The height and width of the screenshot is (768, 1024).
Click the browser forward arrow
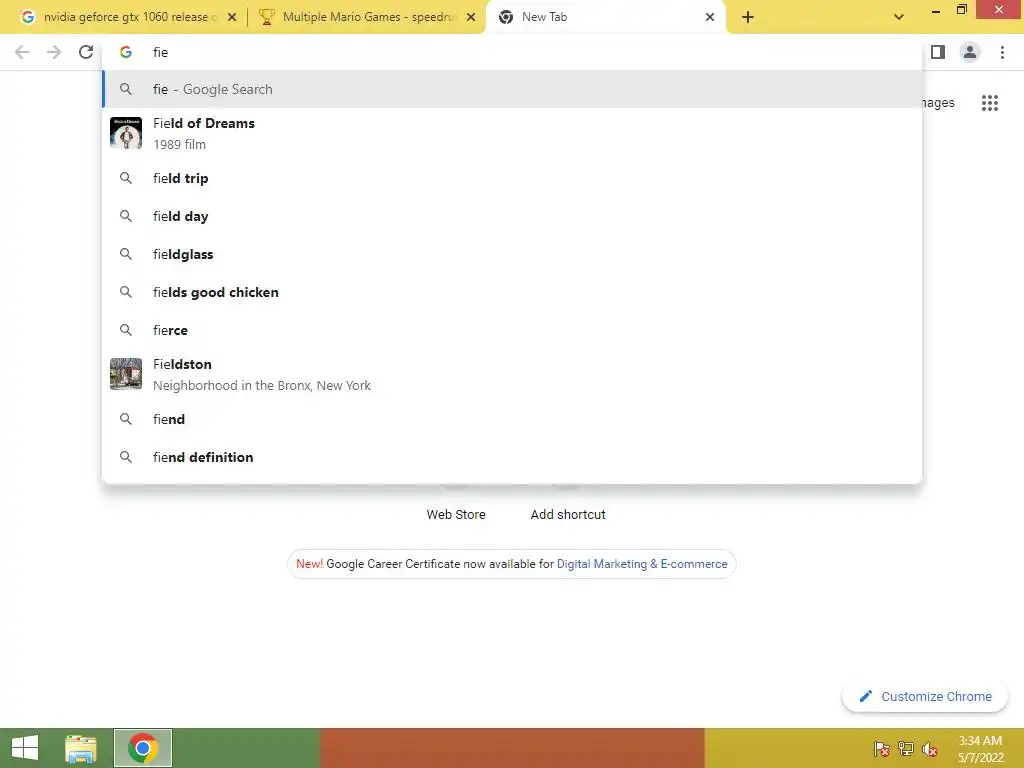coord(54,52)
